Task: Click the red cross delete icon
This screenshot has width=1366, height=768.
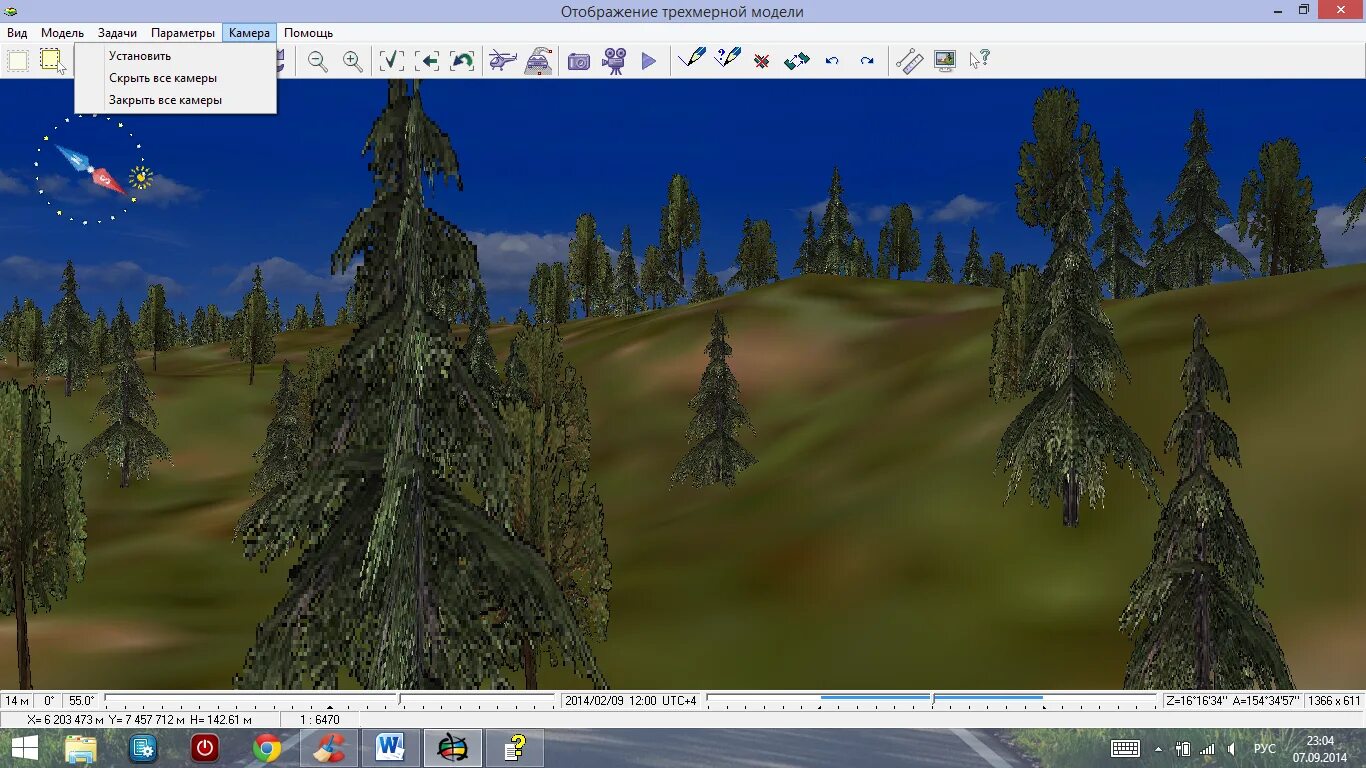Action: click(762, 62)
